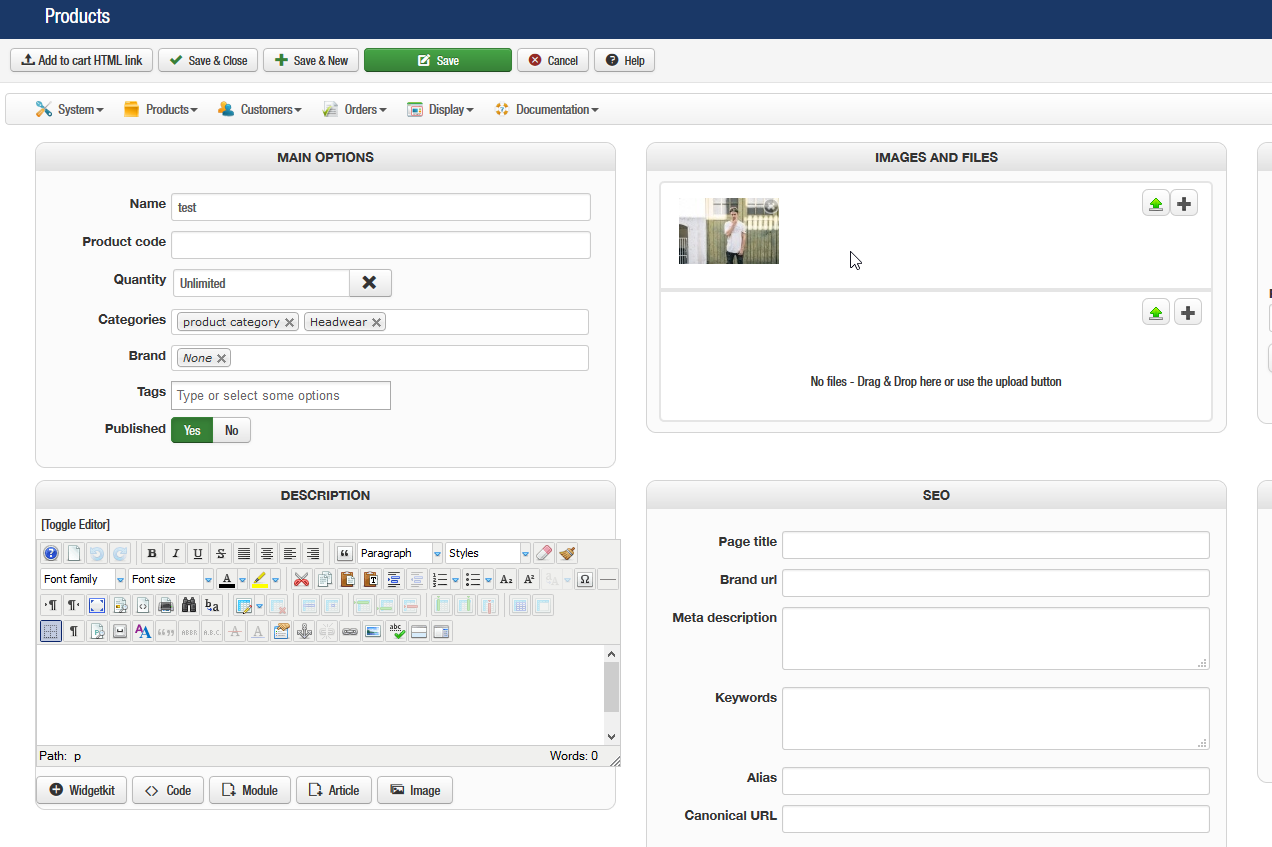Click plus icon in files section
This screenshot has width=1272, height=847.
[x=1187, y=313]
